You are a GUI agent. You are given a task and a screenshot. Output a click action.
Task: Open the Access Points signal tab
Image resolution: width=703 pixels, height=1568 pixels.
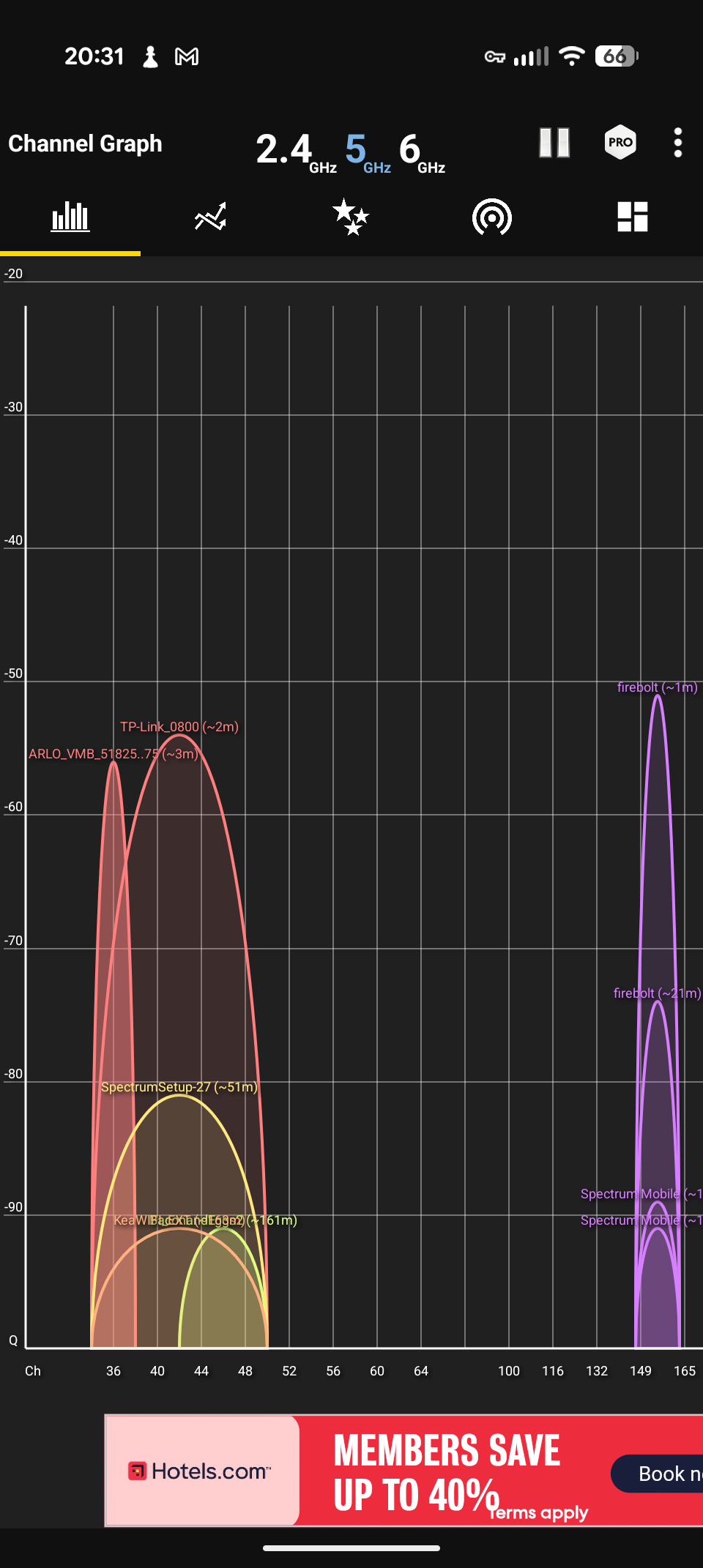pos(491,217)
